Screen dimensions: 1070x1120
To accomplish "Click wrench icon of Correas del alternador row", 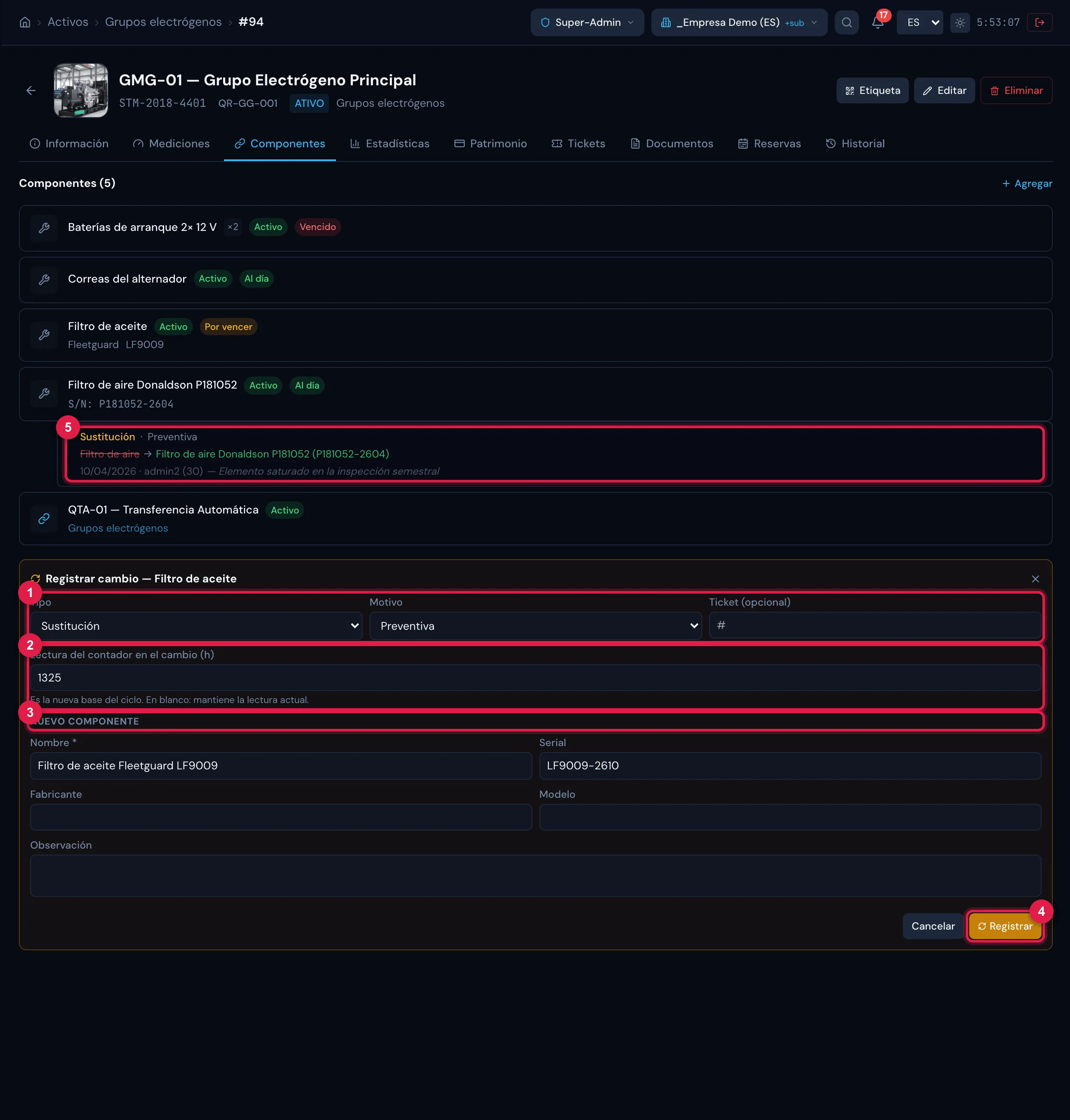I will pos(44,280).
